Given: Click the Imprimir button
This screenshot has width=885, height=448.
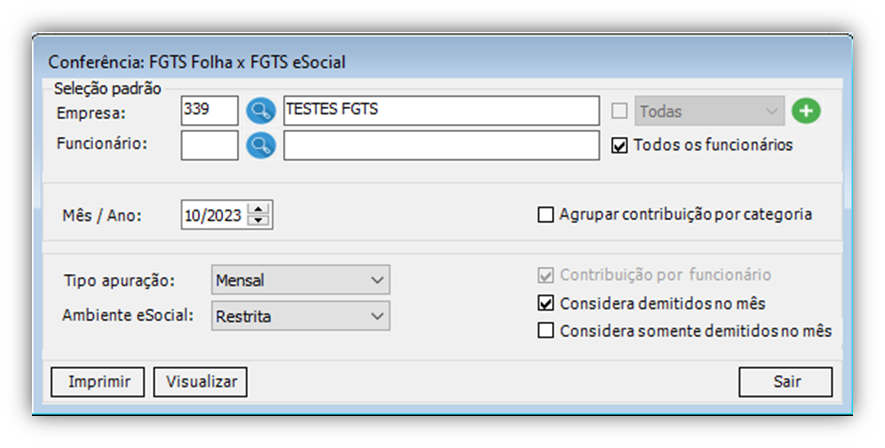Looking at the screenshot, I should [98, 382].
